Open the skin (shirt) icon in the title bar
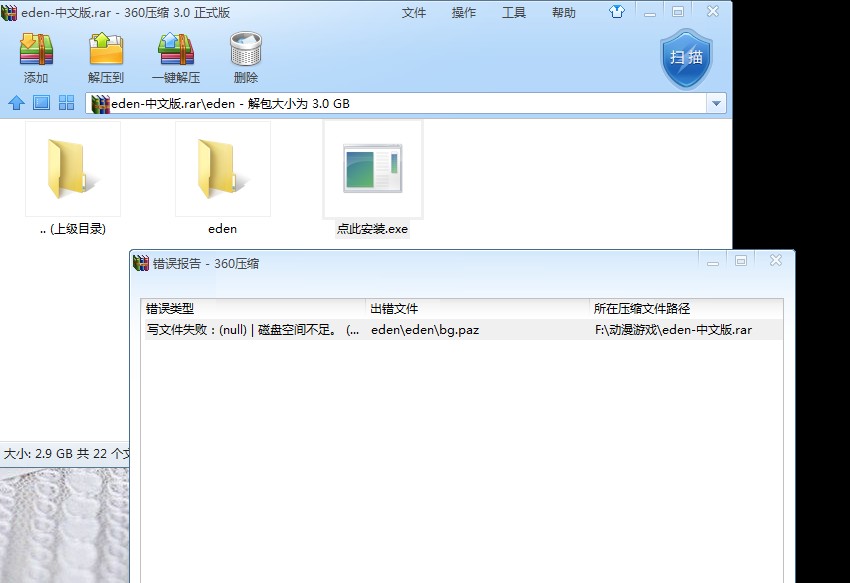Screen dimensions: 850x583 pyautogui.click(x=616, y=11)
